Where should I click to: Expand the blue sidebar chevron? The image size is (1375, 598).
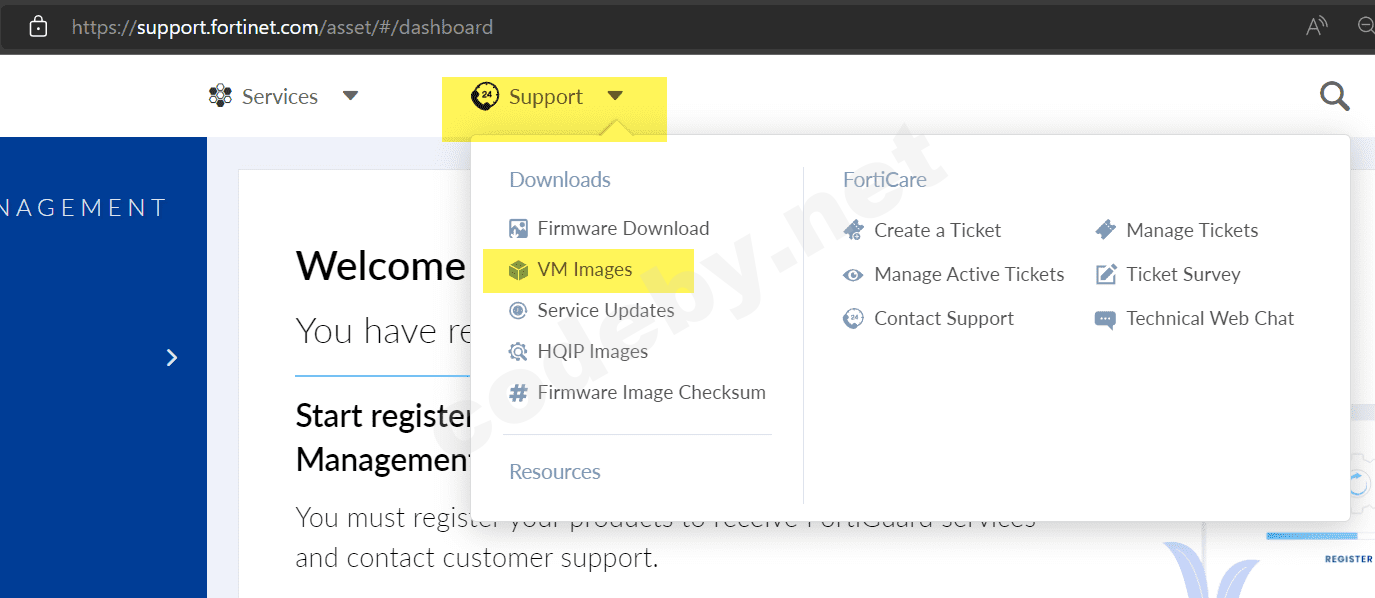[x=172, y=358]
